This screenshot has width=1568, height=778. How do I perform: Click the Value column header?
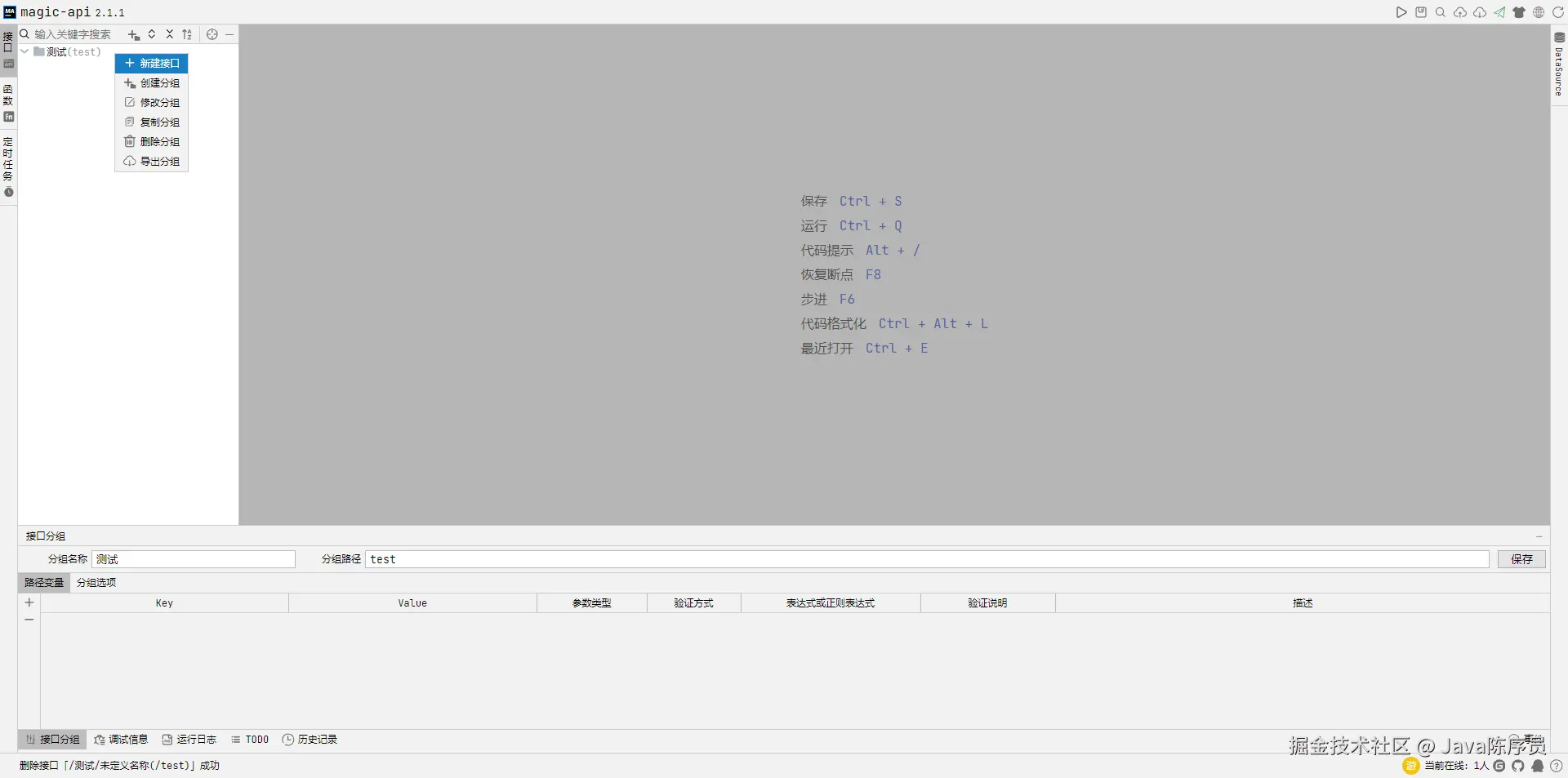pos(412,603)
